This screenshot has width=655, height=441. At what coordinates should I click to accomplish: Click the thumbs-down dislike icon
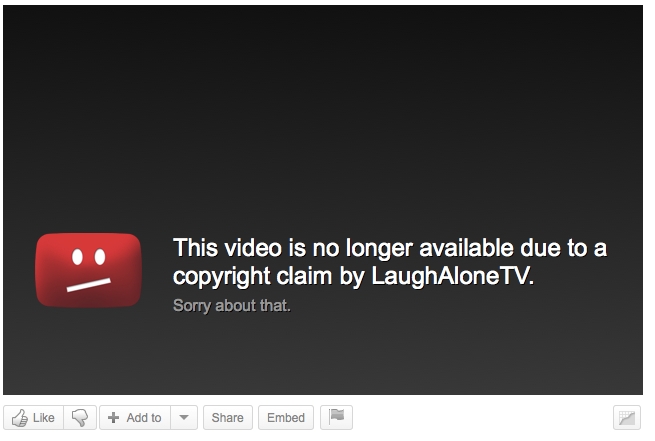click(80, 417)
